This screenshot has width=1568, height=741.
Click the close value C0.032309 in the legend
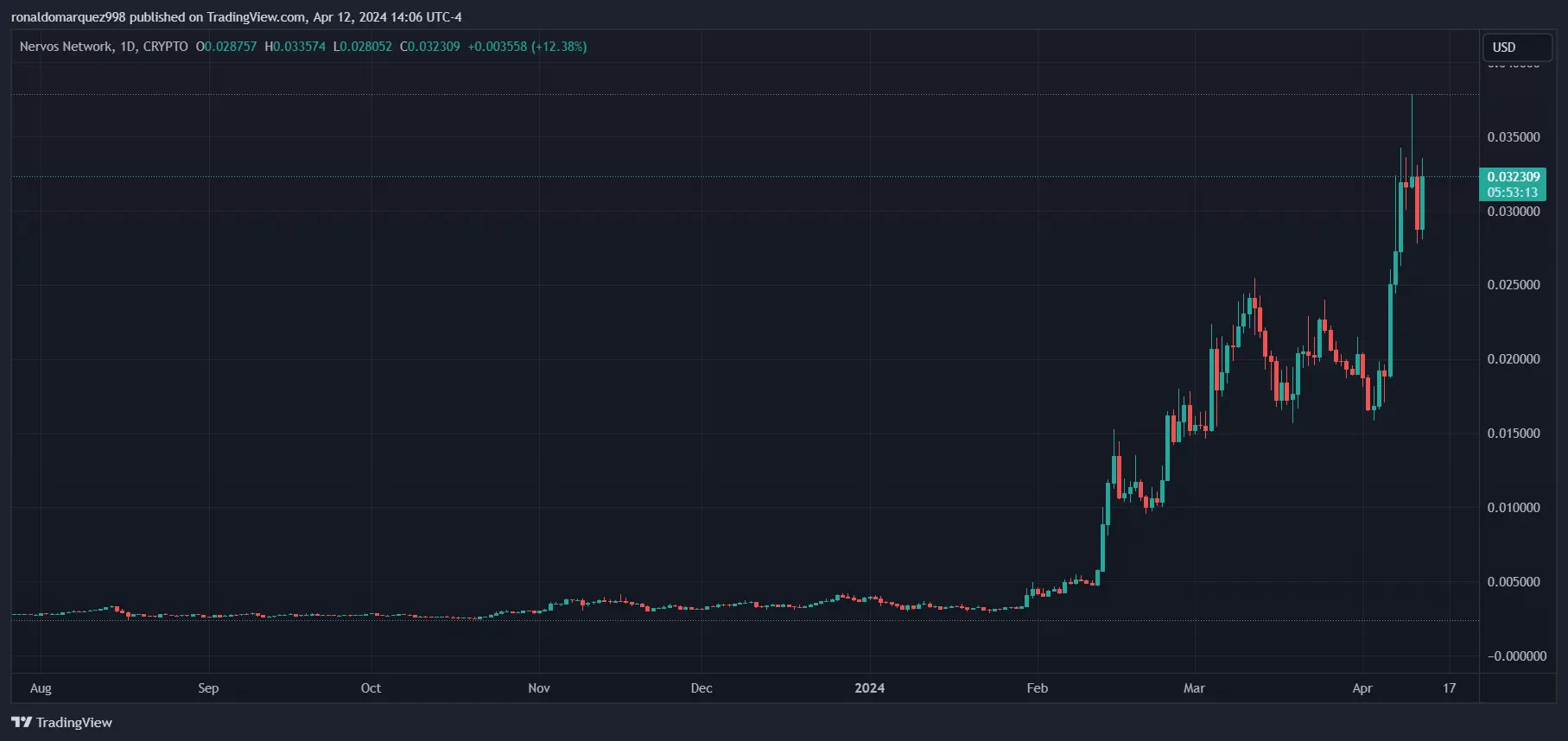(x=429, y=47)
